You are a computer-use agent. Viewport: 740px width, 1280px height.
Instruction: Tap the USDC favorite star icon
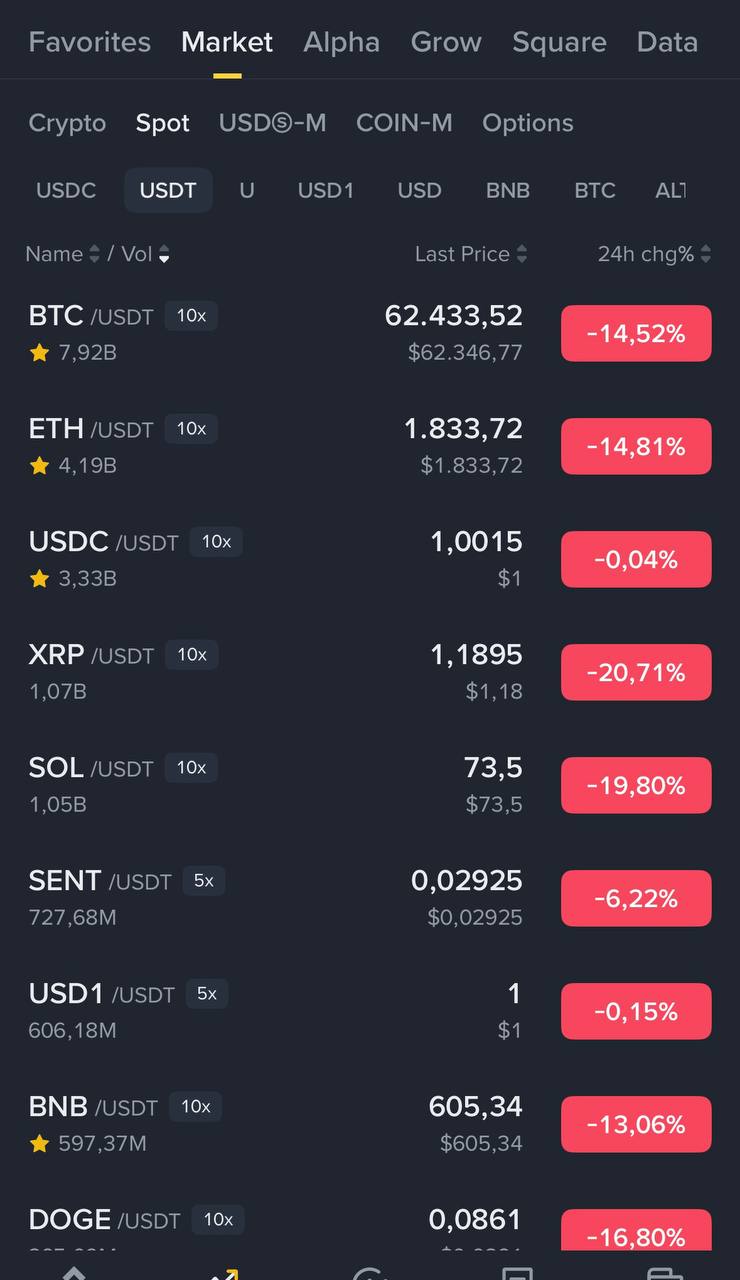[x=40, y=578]
